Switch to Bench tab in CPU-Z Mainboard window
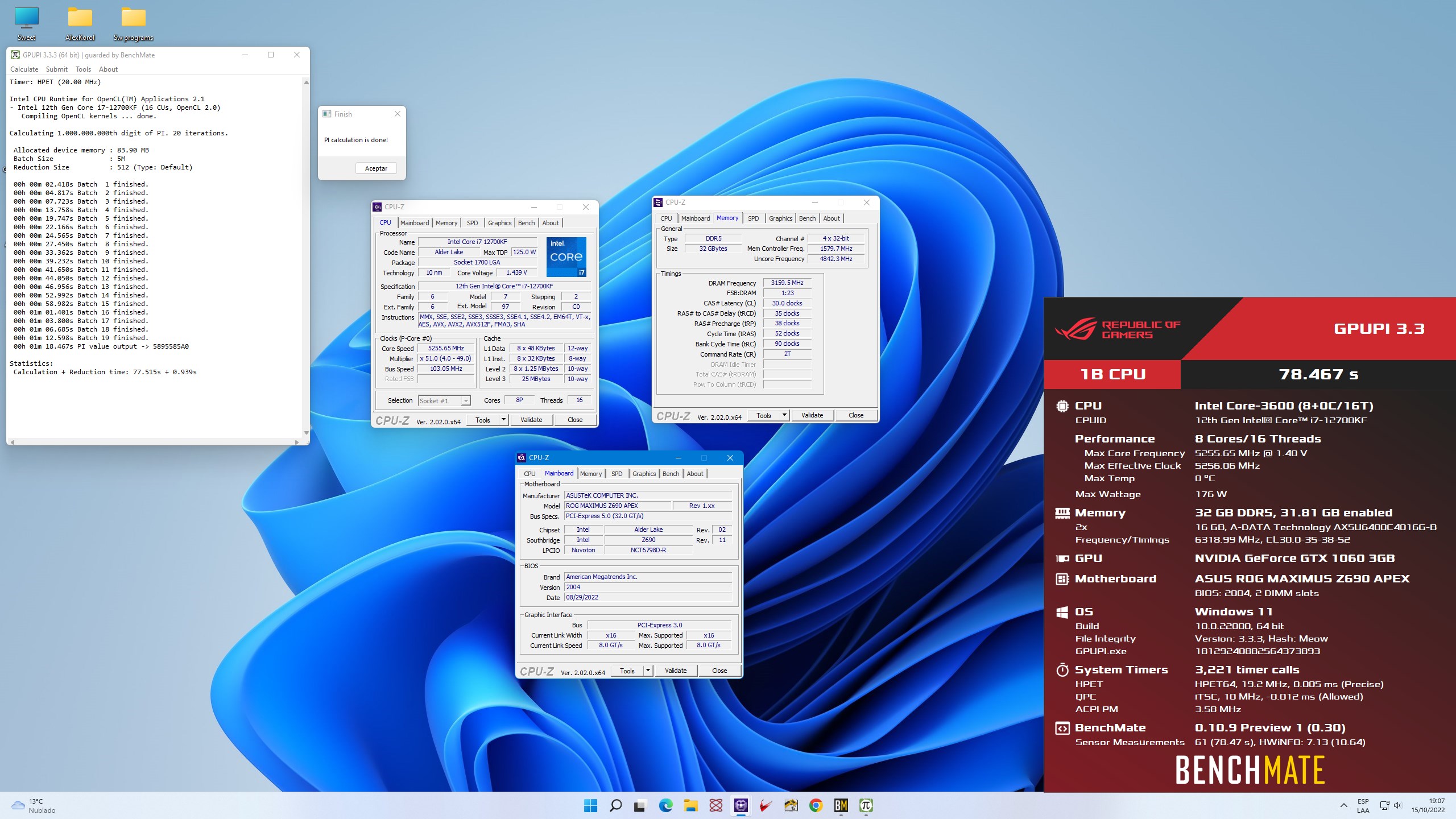This screenshot has height=819, width=1456. pos(671,474)
